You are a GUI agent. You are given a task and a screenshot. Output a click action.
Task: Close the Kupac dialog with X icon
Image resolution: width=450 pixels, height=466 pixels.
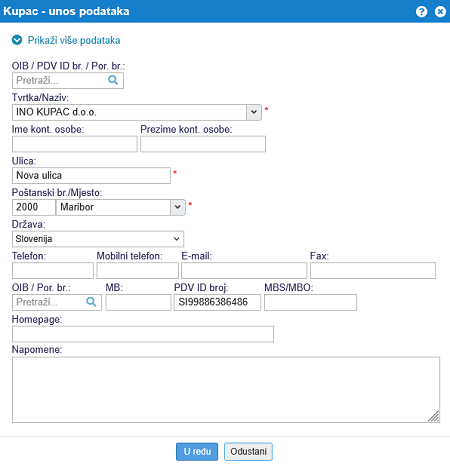[440, 12]
